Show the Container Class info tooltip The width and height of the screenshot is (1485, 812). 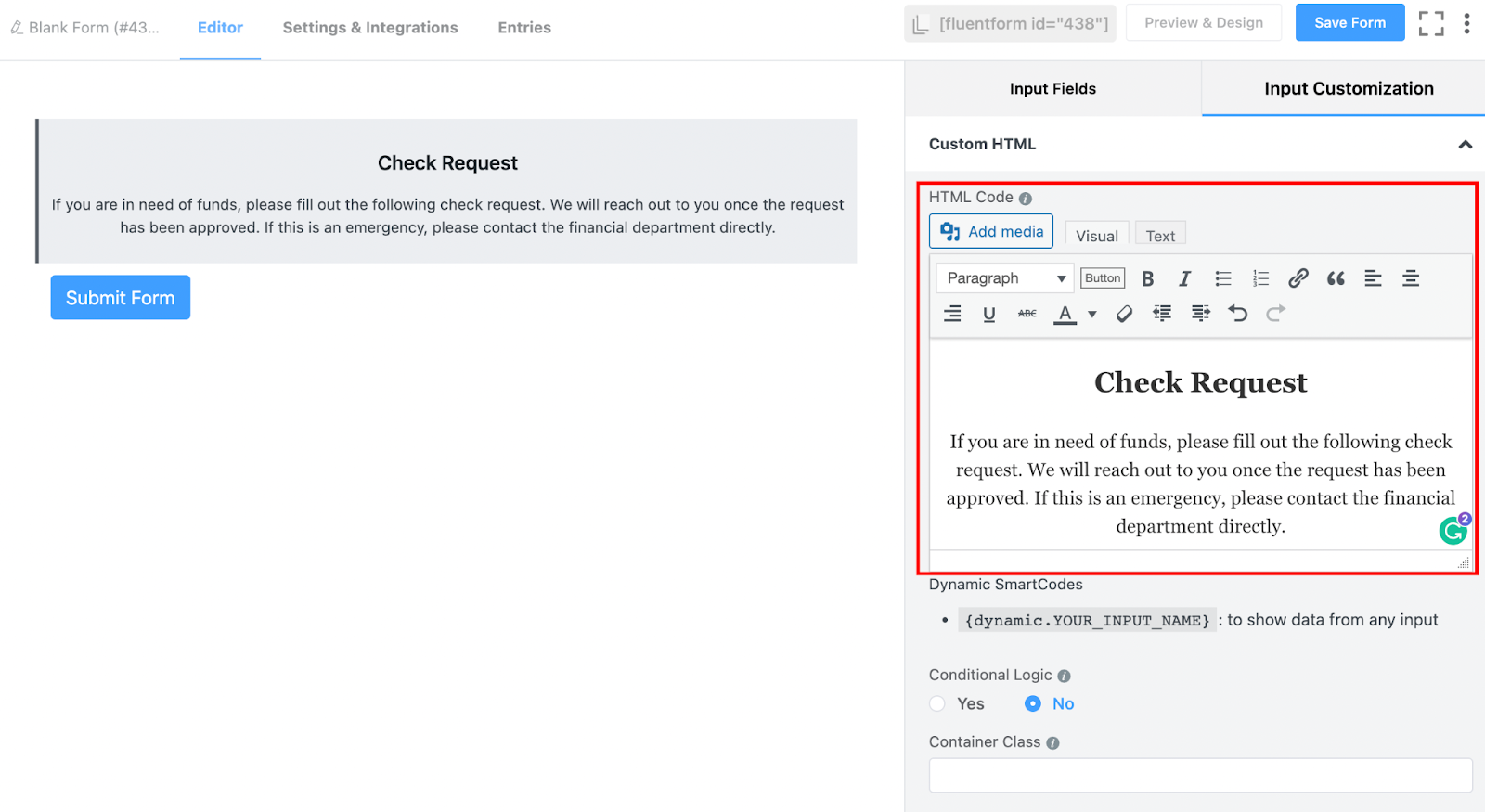[1052, 743]
